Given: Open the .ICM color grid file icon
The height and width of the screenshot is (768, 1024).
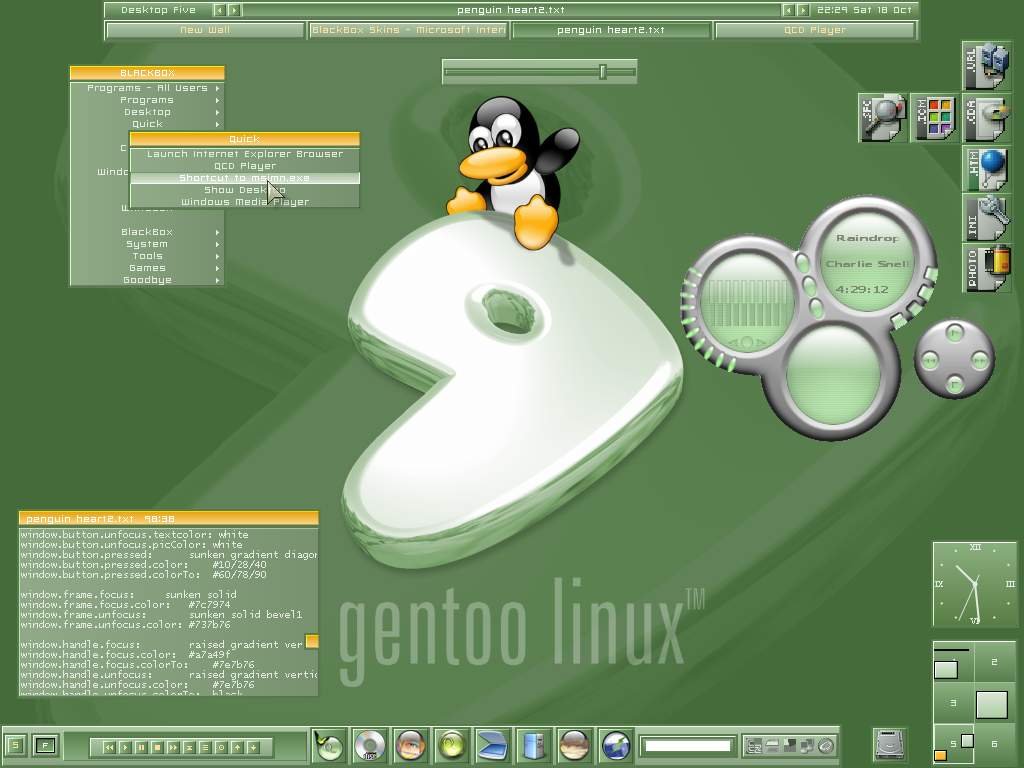Looking at the screenshot, I should [x=935, y=118].
